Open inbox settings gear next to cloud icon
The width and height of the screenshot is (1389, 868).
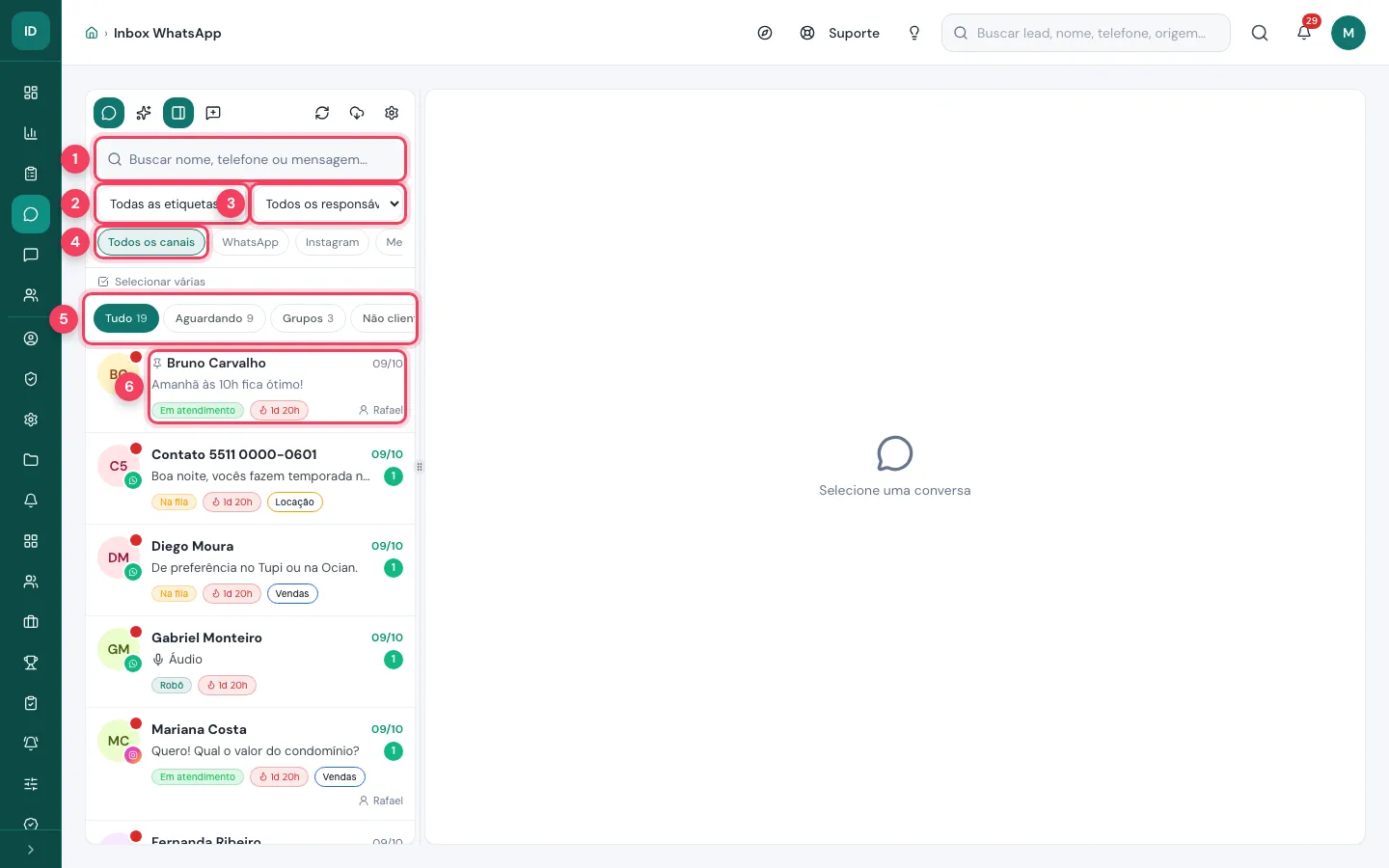tap(392, 113)
